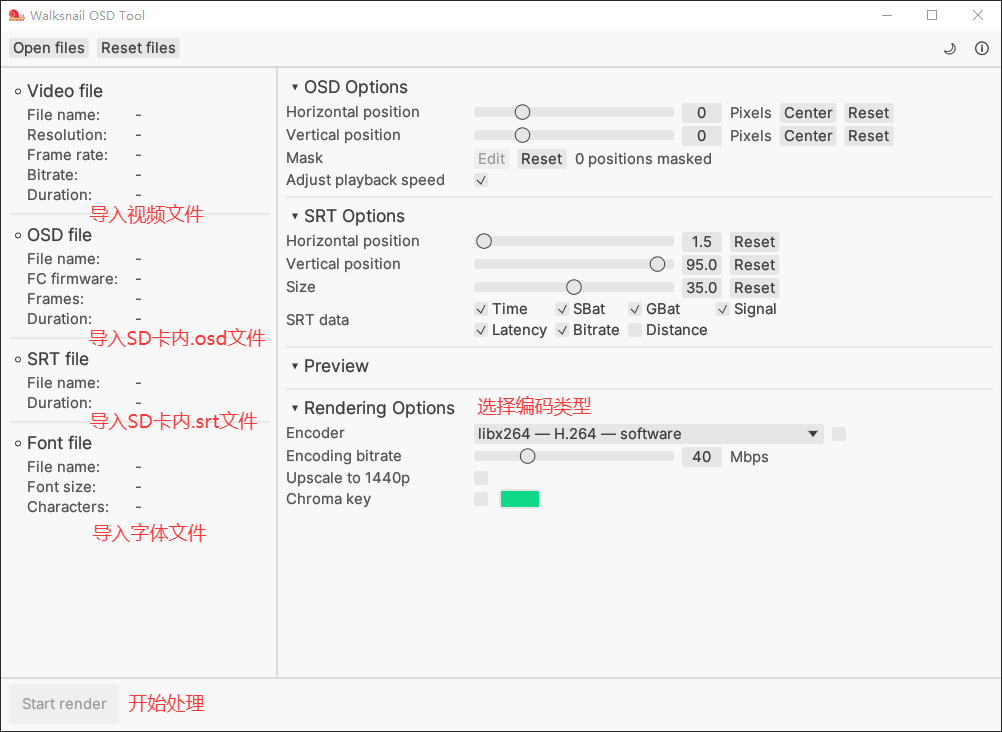Uncheck the Signal checkbox
The height and width of the screenshot is (732, 1002).
point(723,309)
